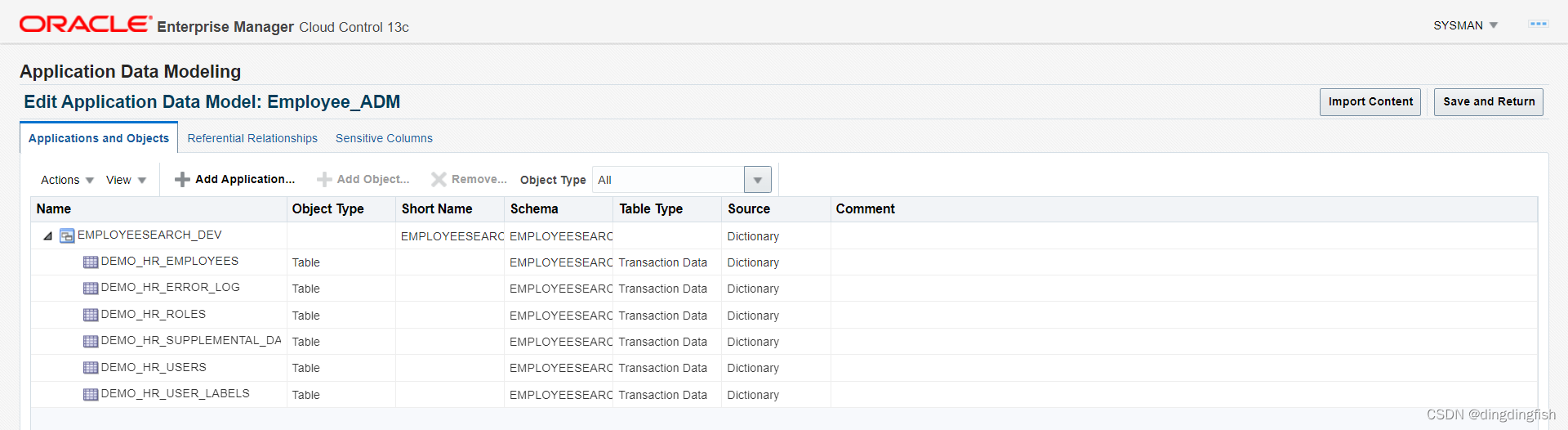Click the Table Type column header
The image size is (1568, 430).
(667, 209)
